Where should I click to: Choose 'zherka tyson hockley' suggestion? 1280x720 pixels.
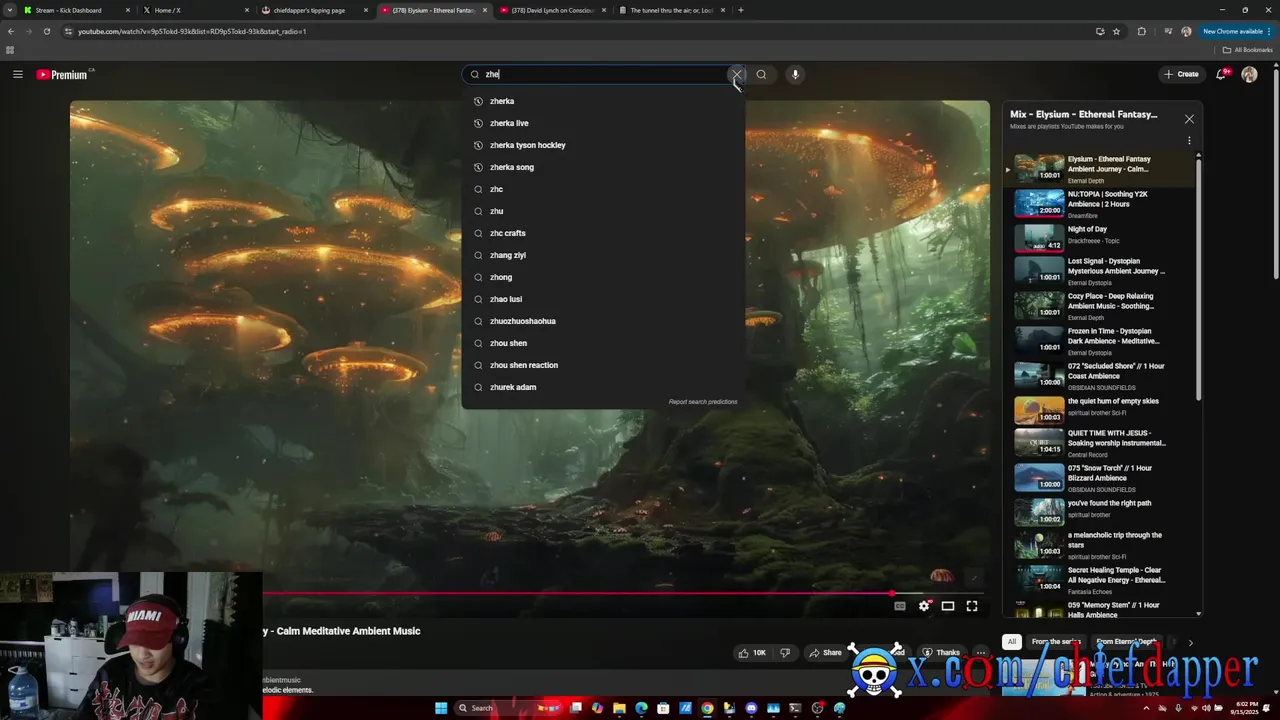603,145
